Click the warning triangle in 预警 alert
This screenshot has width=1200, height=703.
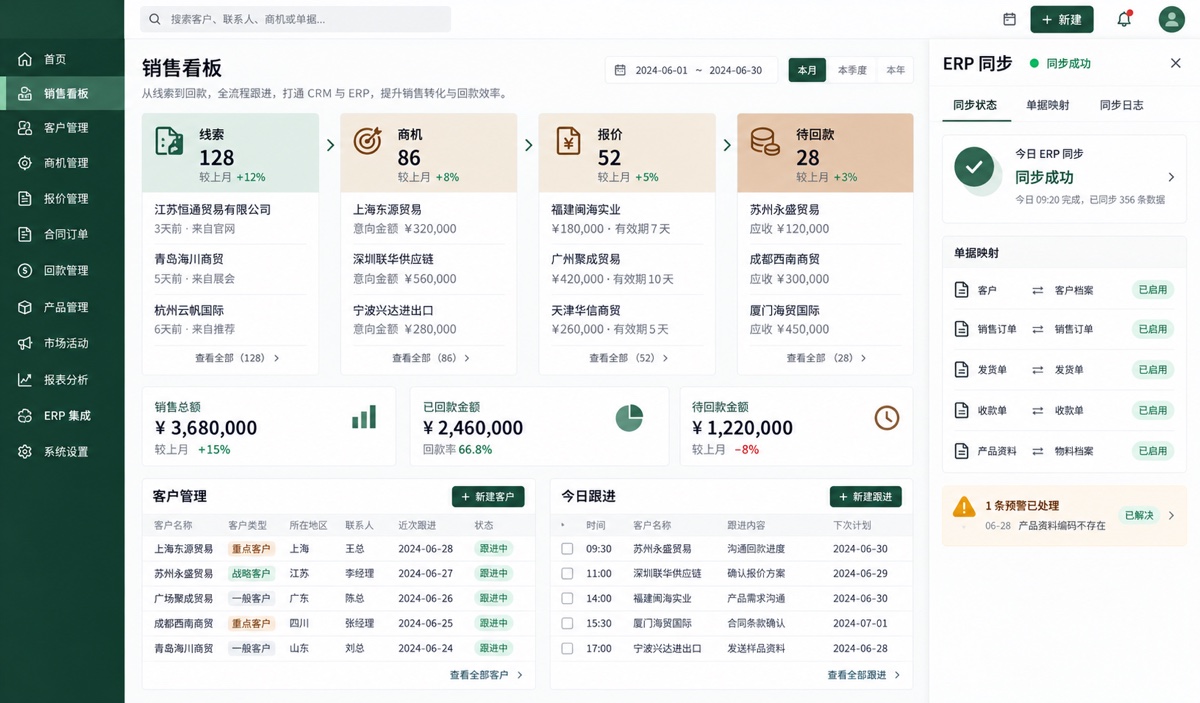click(x=964, y=506)
